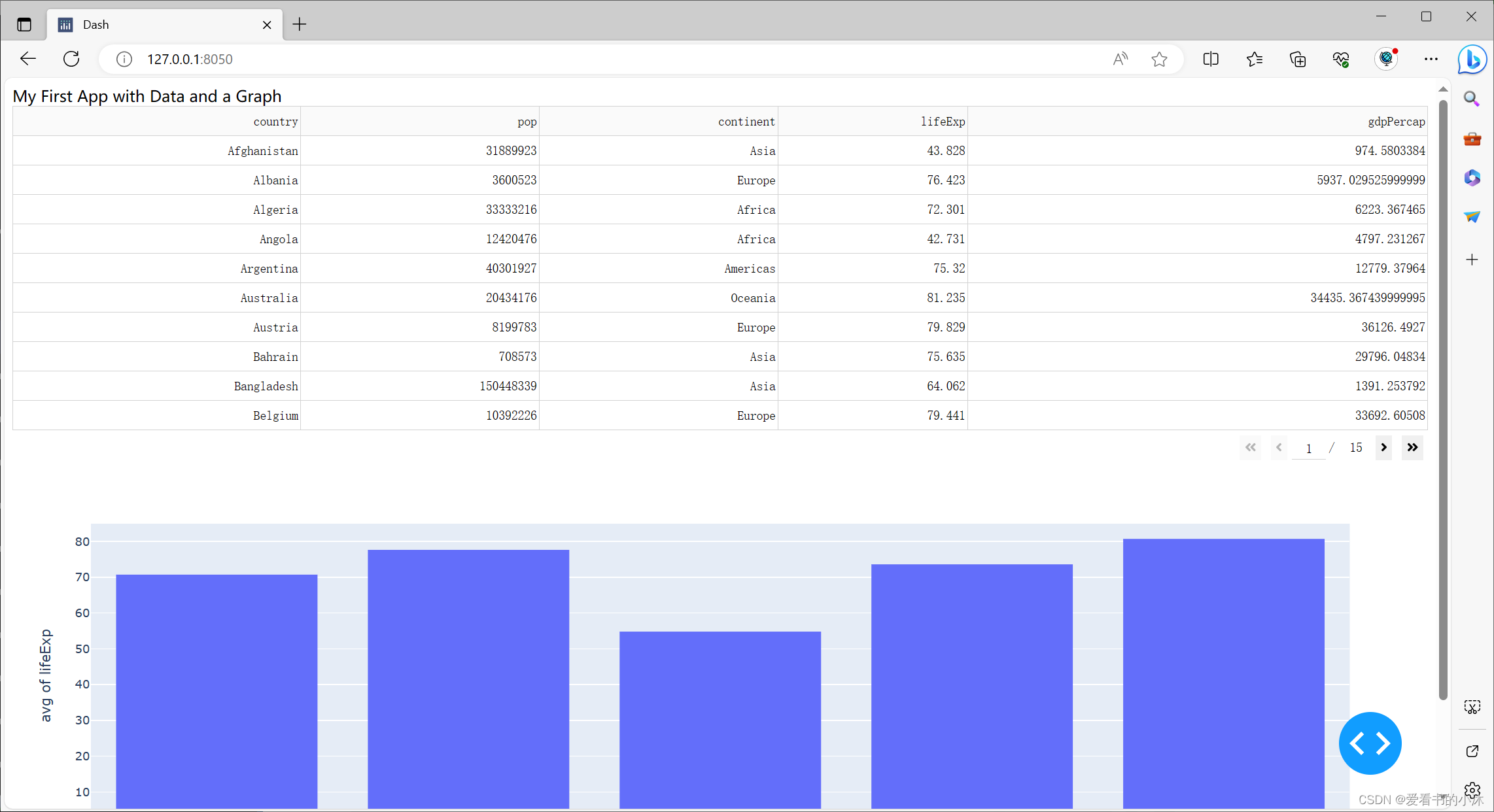Image resolution: width=1494 pixels, height=812 pixels.
Task: Open the sidebar paper plane icon
Action: tap(1472, 216)
